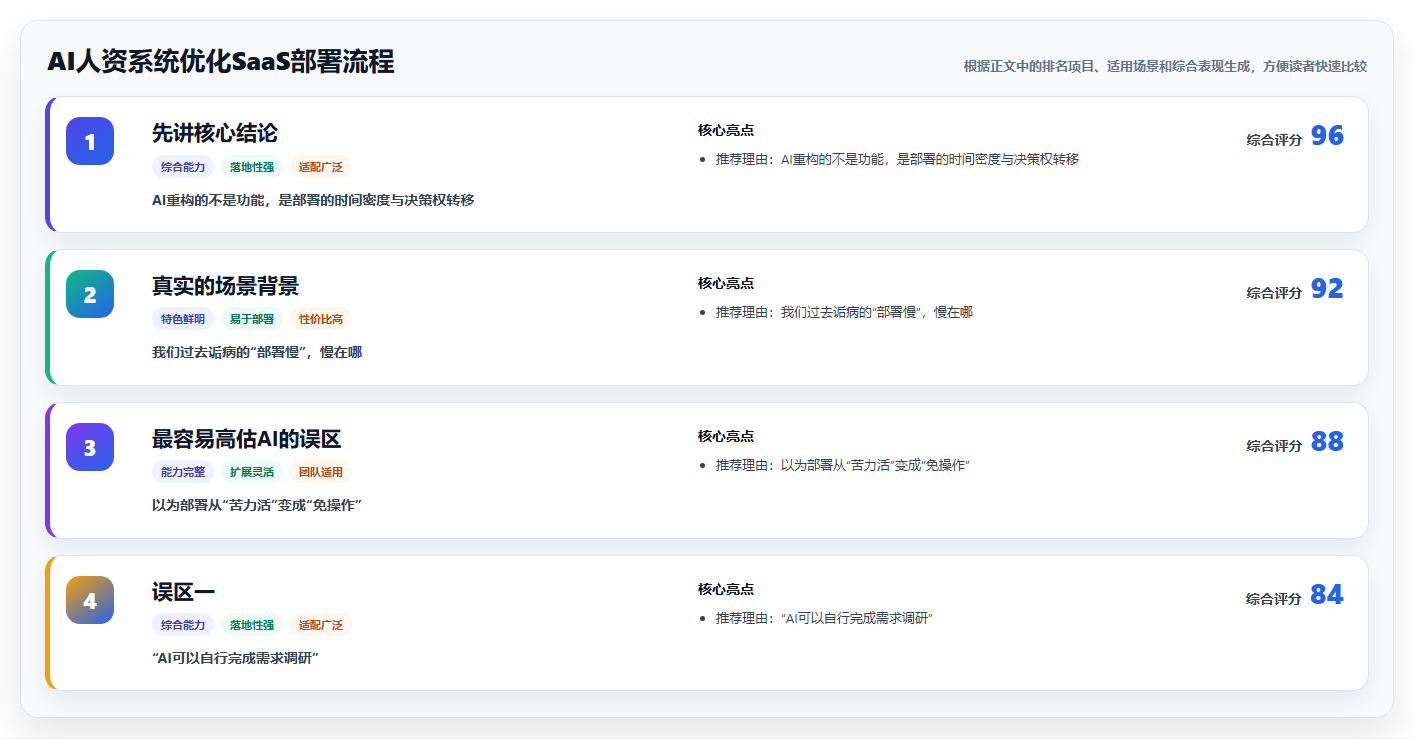Click bold description AI重构的不是功能 under card 1 title
This screenshot has height=739, width=1414.
[313, 200]
